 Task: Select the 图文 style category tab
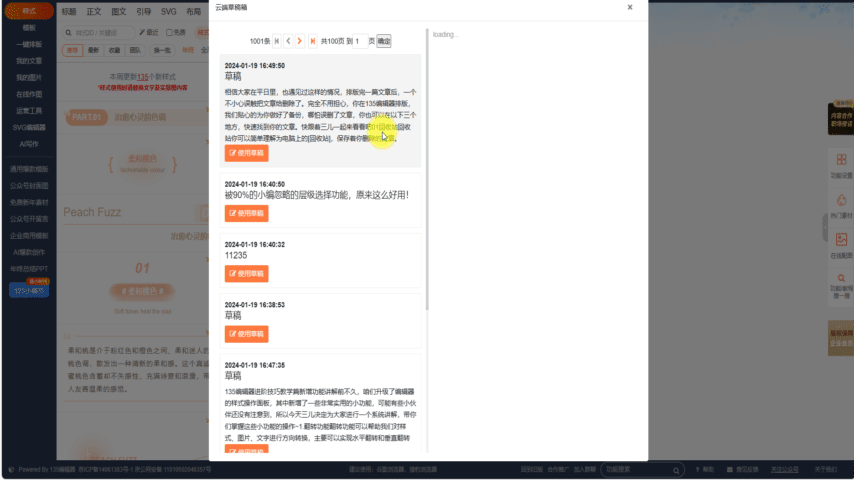119,11
